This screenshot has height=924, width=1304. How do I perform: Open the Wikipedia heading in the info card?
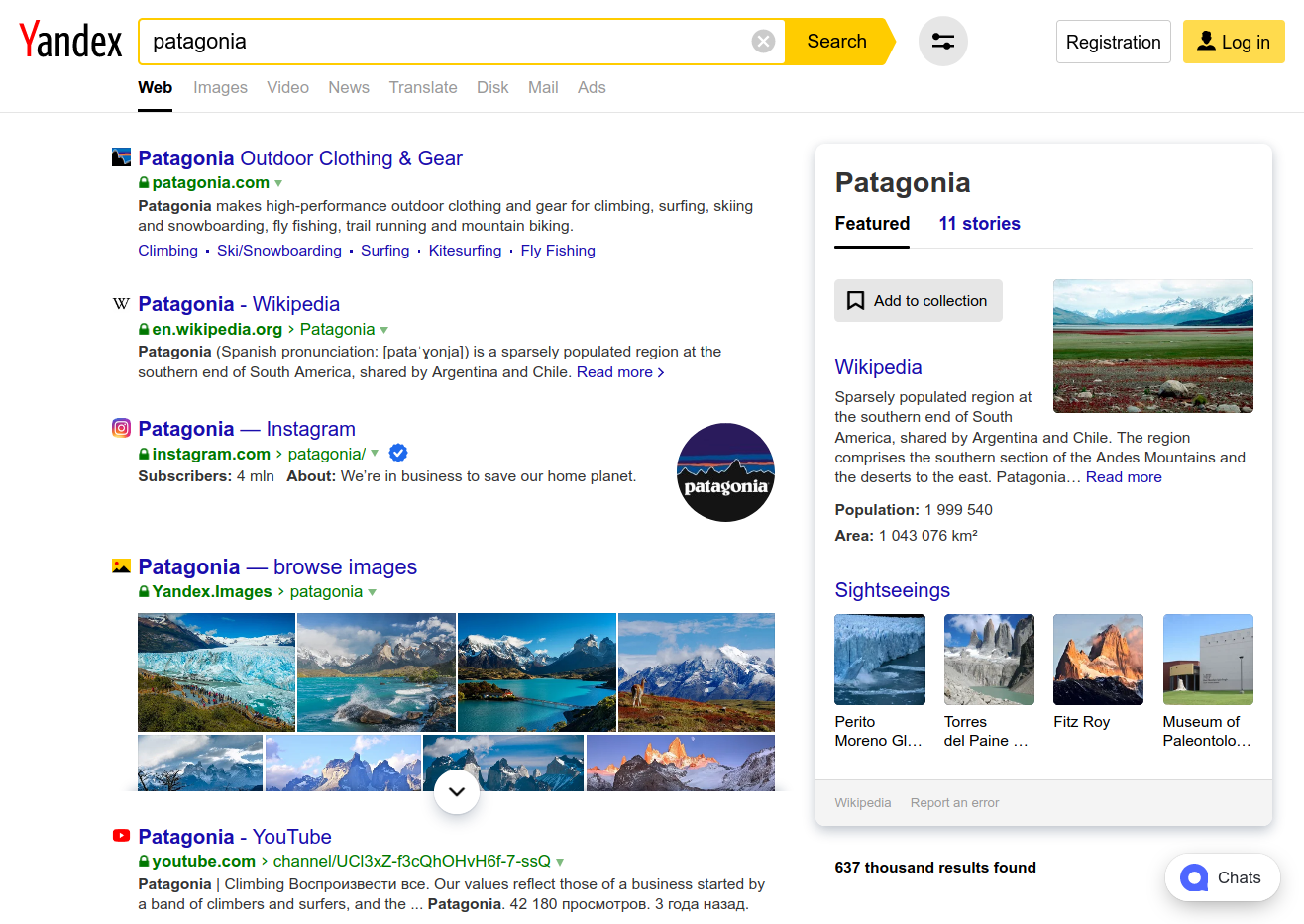tap(878, 367)
